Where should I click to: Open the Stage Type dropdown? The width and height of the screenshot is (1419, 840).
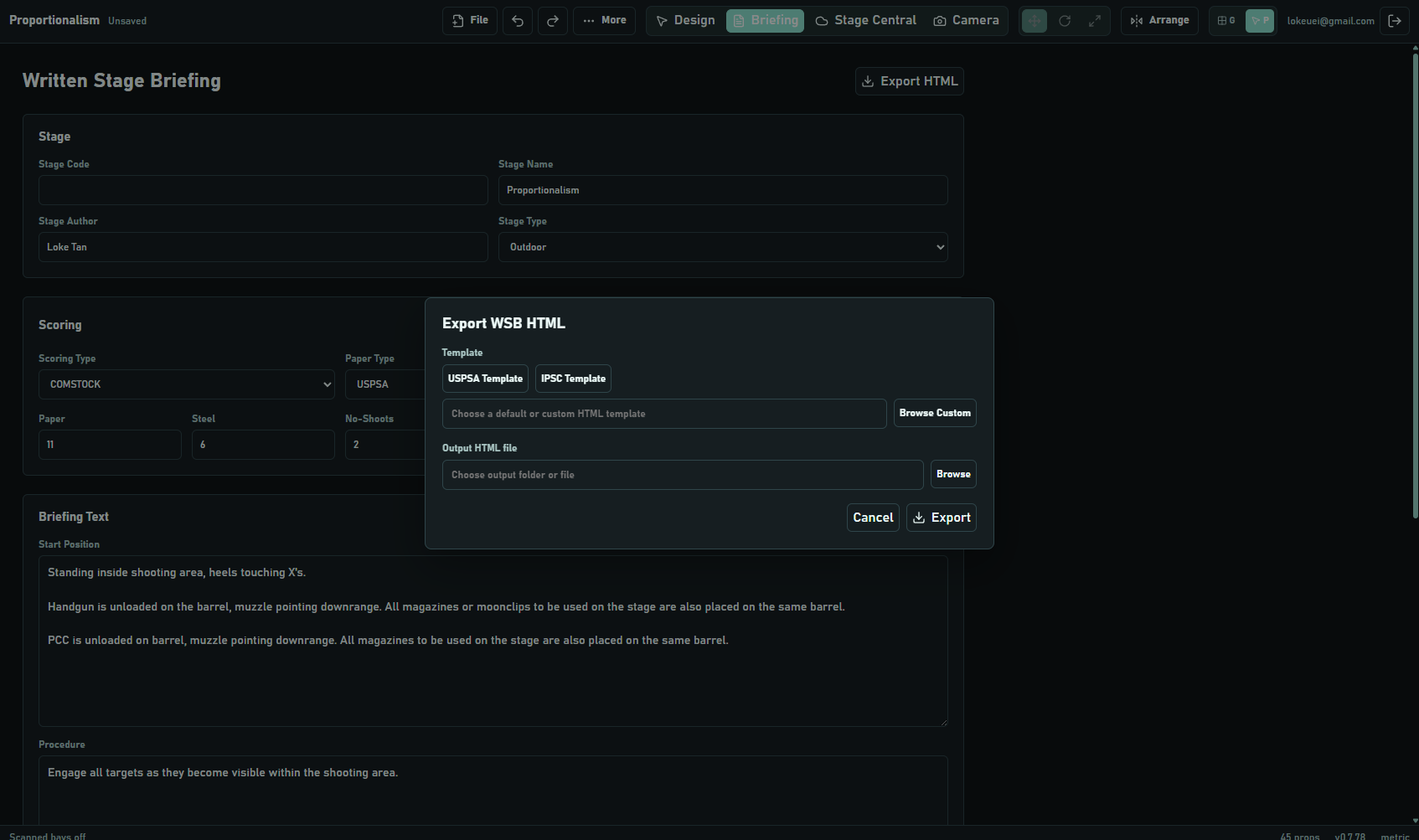(x=723, y=247)
